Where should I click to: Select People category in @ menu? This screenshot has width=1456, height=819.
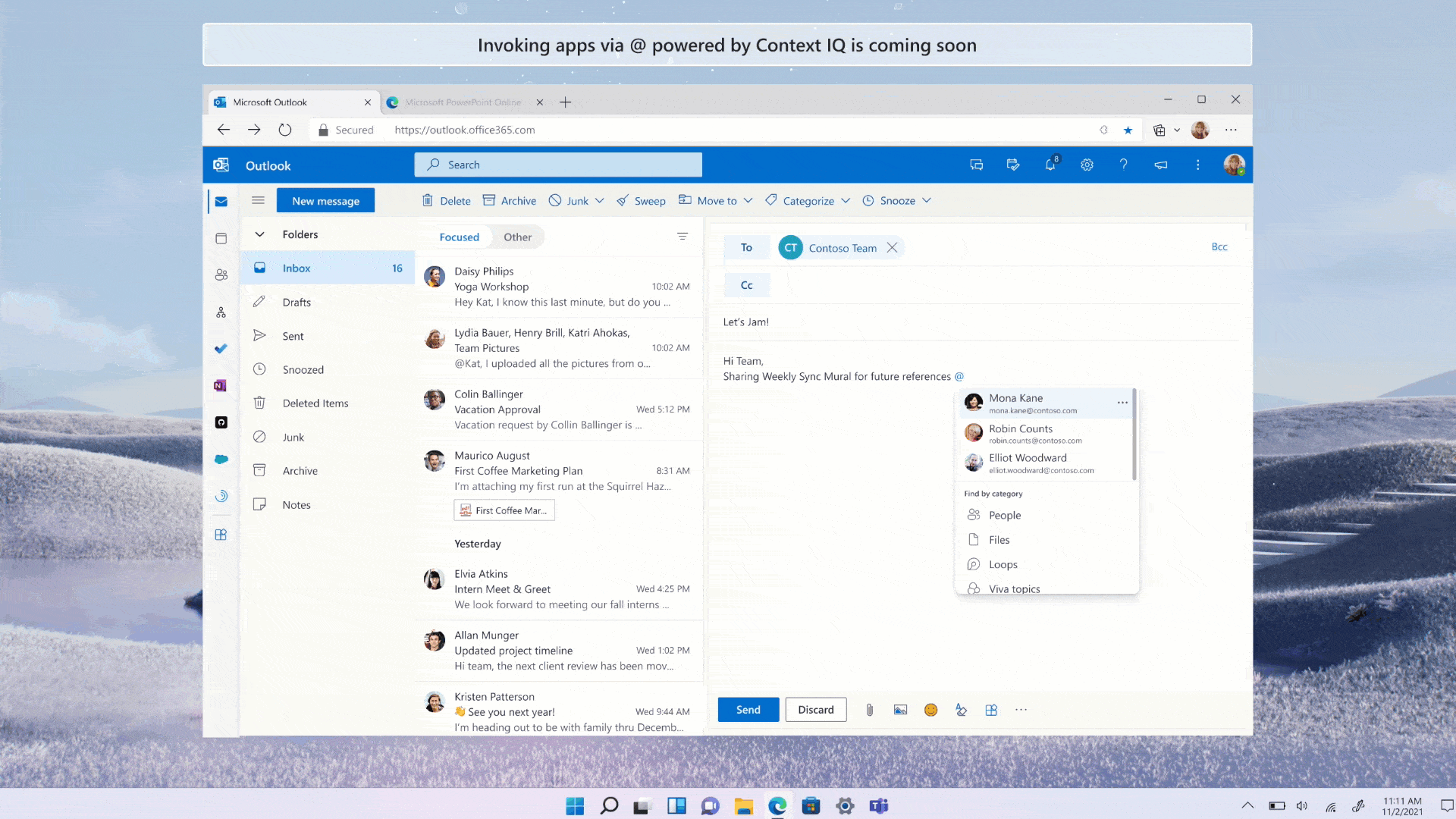[1004, 514]
